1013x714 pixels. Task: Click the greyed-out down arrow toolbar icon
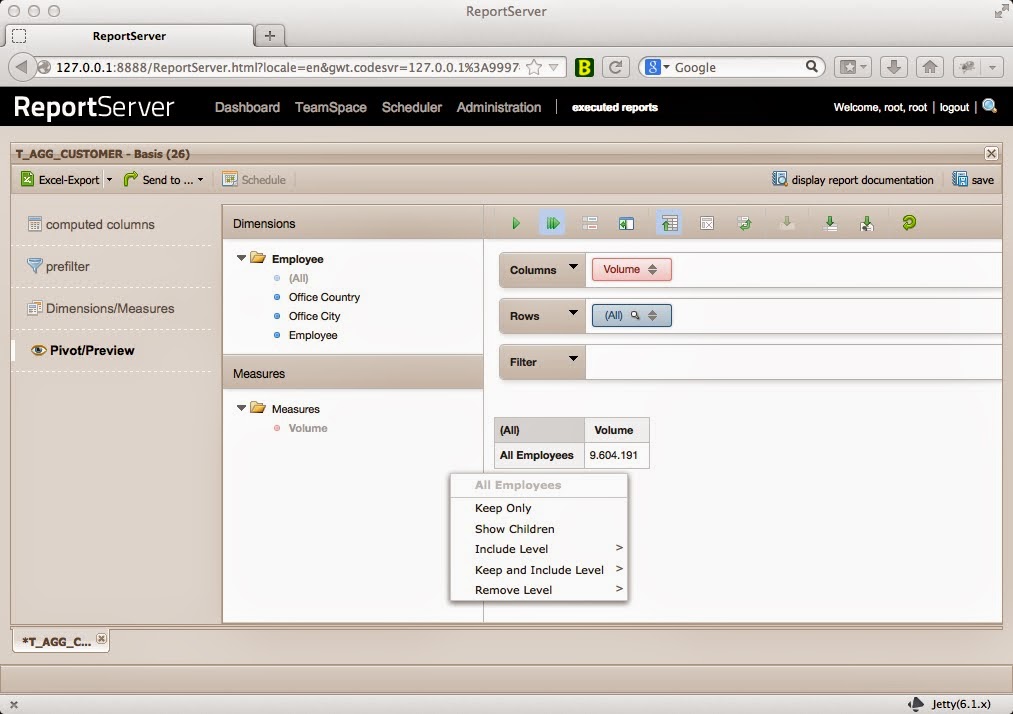[x=786, y=224]
